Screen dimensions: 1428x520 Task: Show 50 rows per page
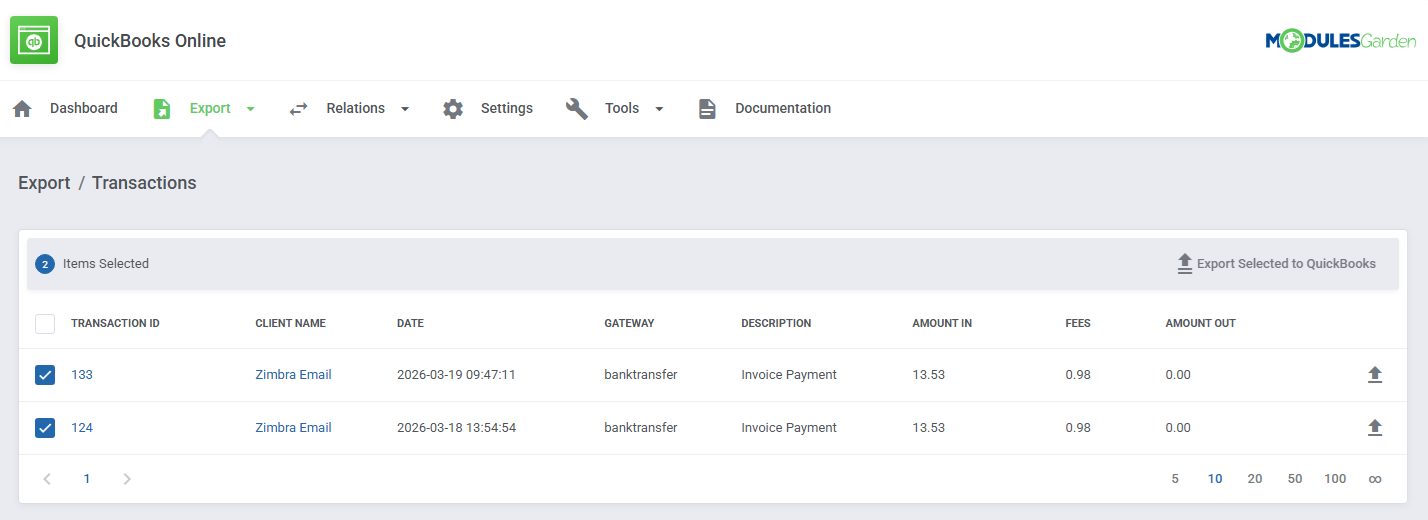[x=1295, y=479]
